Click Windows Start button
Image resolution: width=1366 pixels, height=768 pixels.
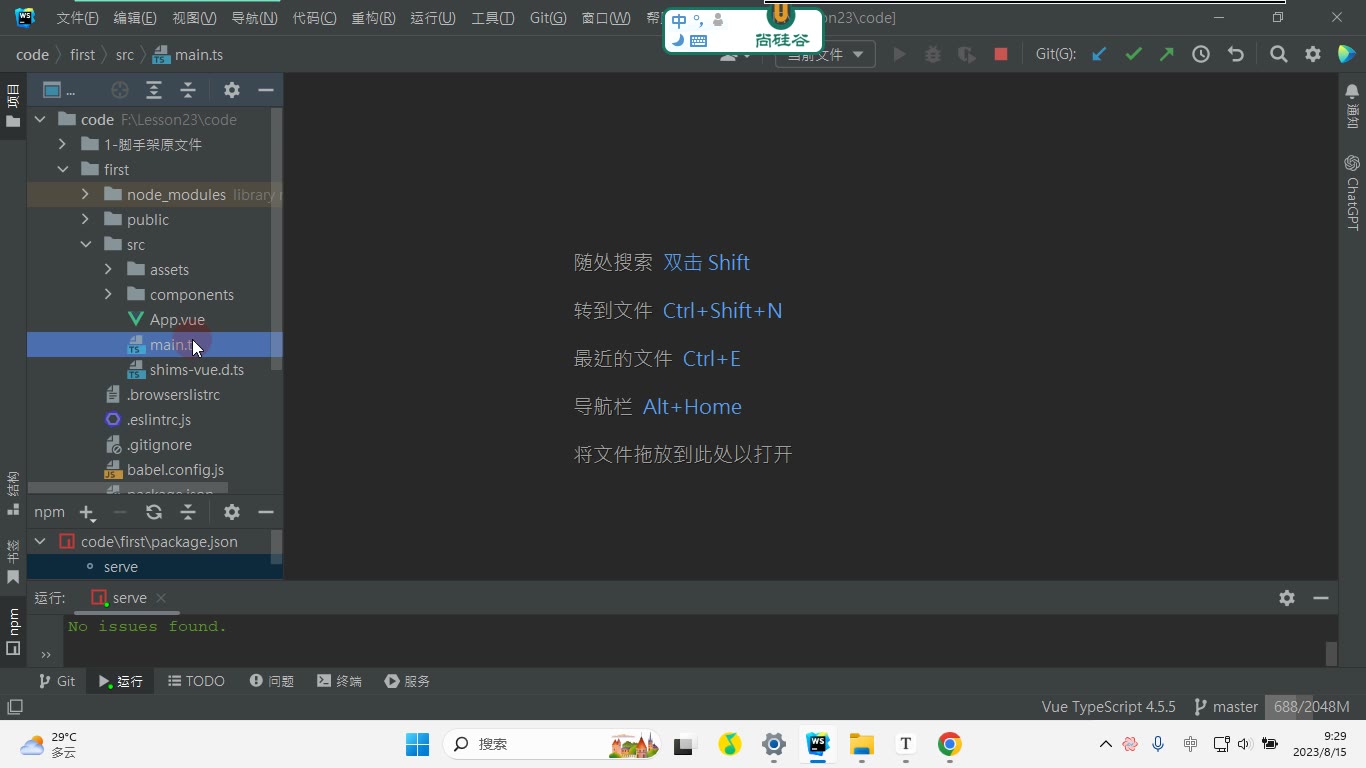click(417, 744)
